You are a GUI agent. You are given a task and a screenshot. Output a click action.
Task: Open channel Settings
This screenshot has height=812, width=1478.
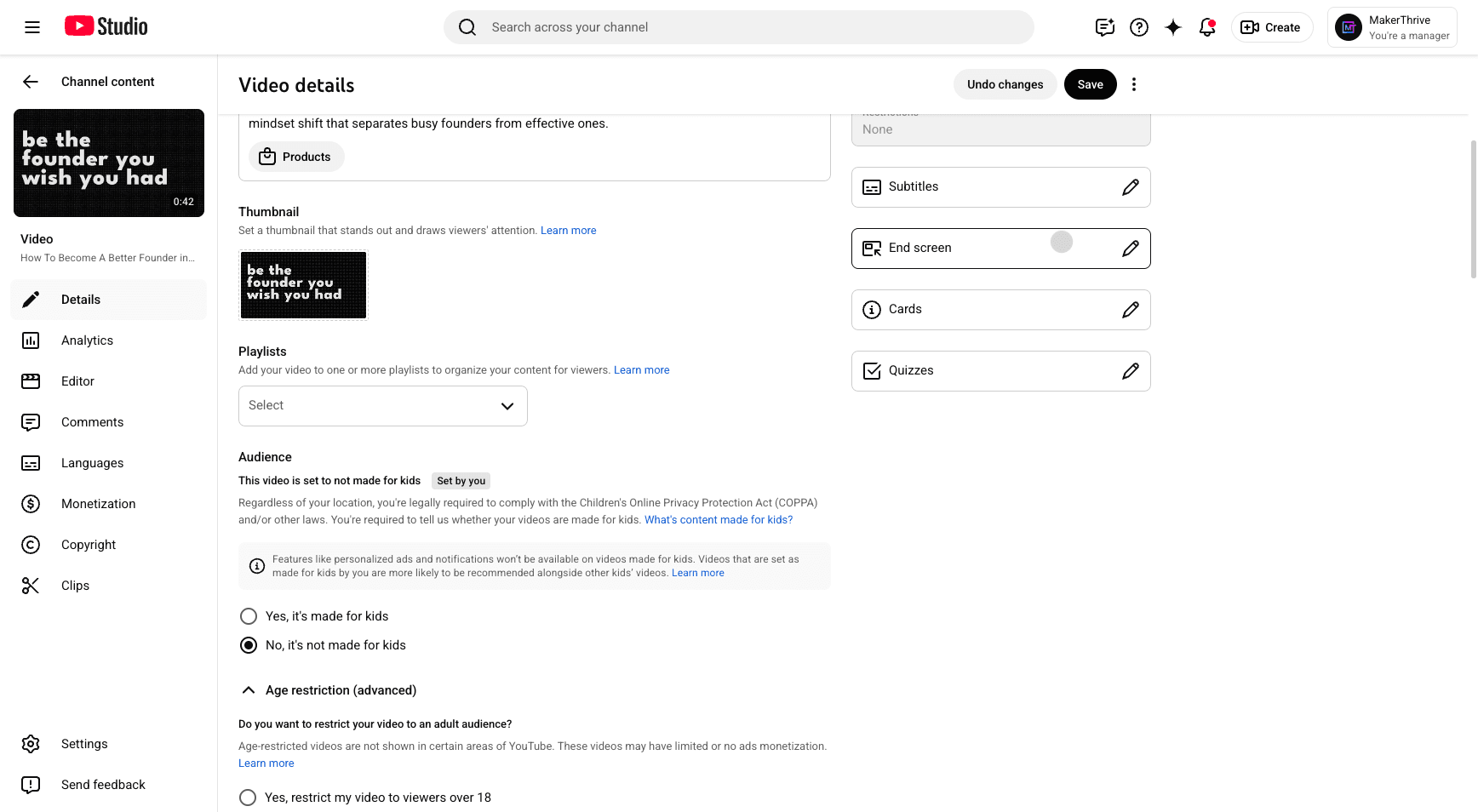tap(109, 744)
